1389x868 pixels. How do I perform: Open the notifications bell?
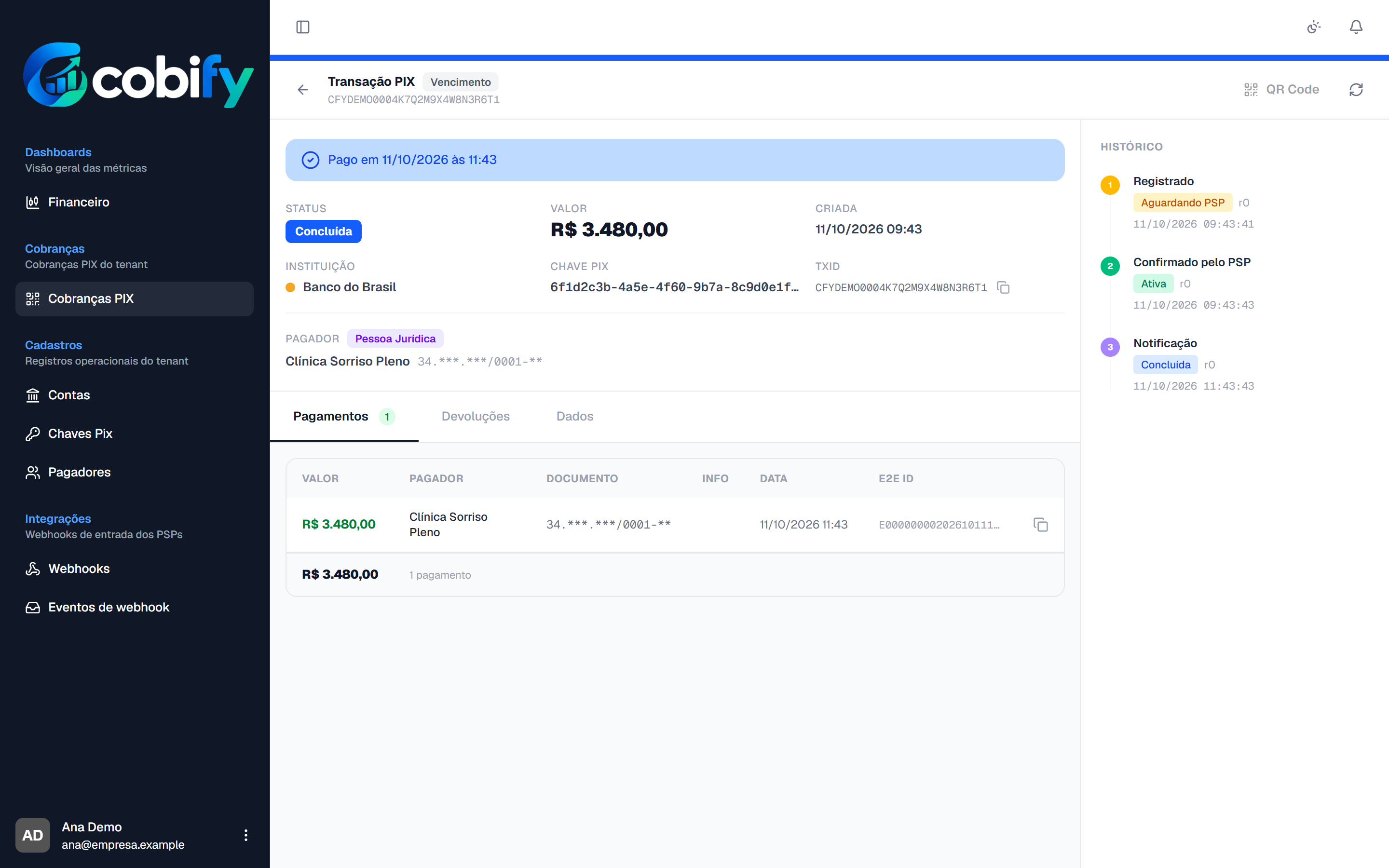click(x=1356, y=27)
